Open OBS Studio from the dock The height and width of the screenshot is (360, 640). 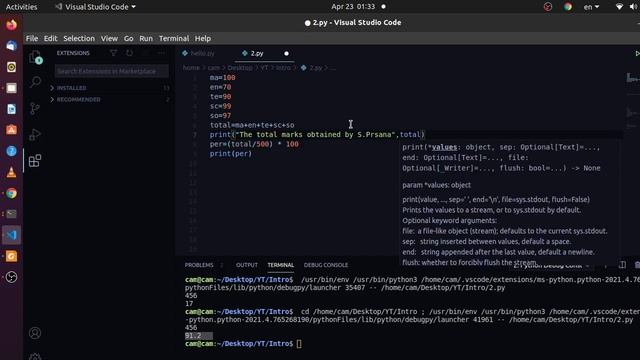(11, 277)
